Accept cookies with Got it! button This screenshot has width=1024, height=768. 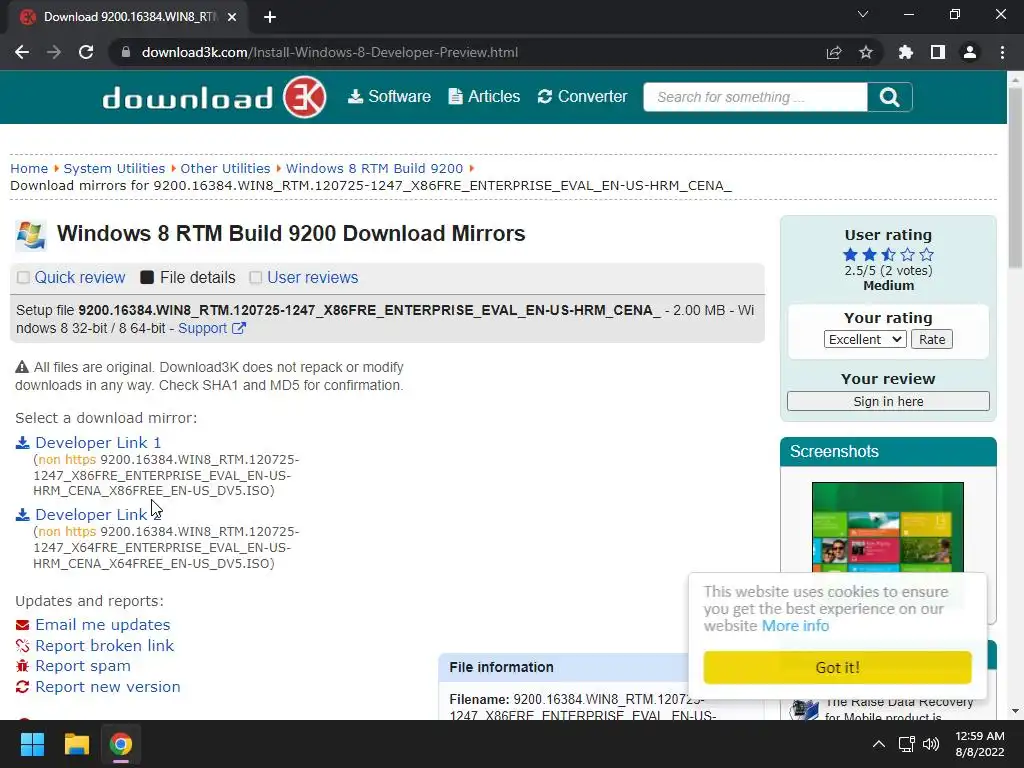[x=837, y=667]
